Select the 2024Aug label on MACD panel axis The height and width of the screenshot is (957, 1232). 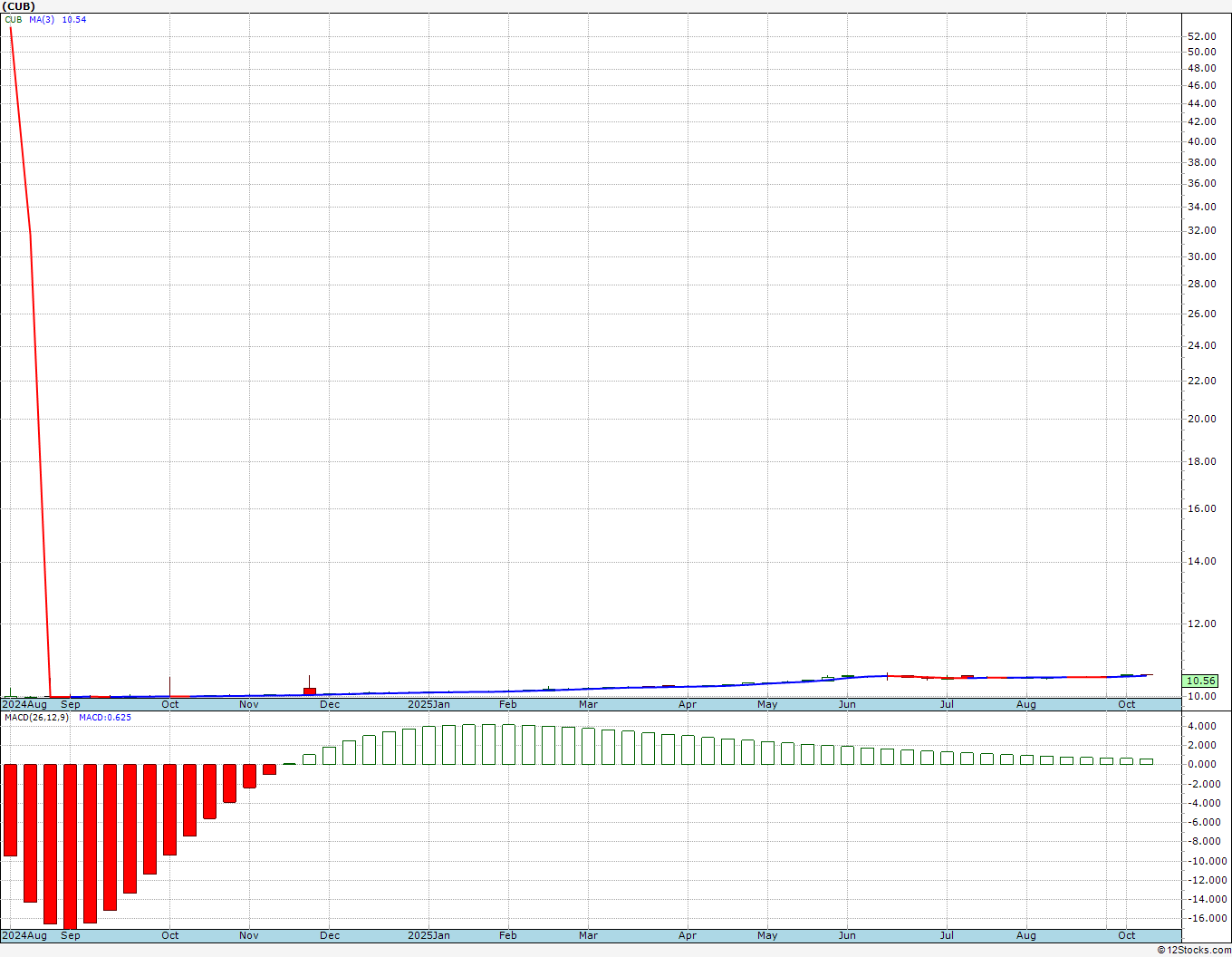pos(25,935)
